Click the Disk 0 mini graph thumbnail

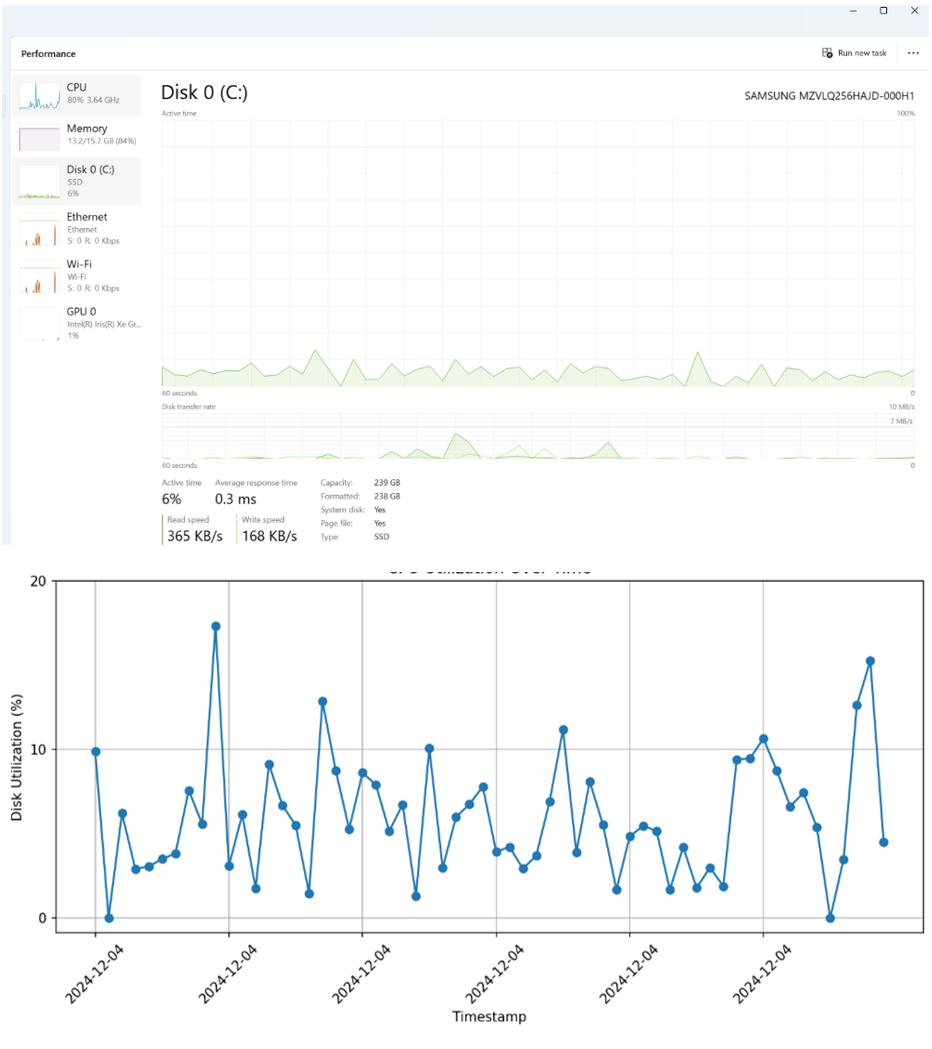tap(39, 183)
